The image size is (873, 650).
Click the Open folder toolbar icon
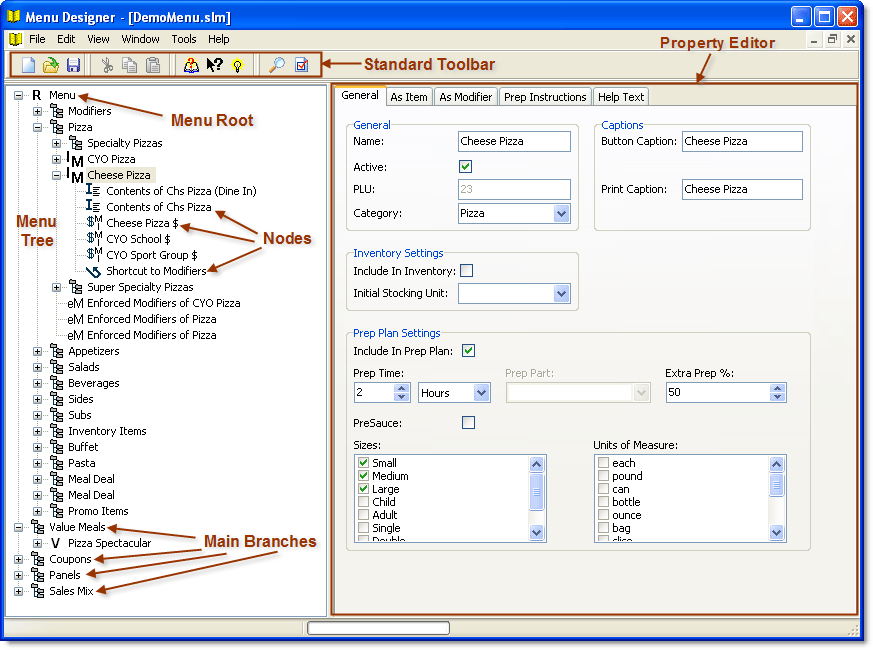[x=50, y=66]
